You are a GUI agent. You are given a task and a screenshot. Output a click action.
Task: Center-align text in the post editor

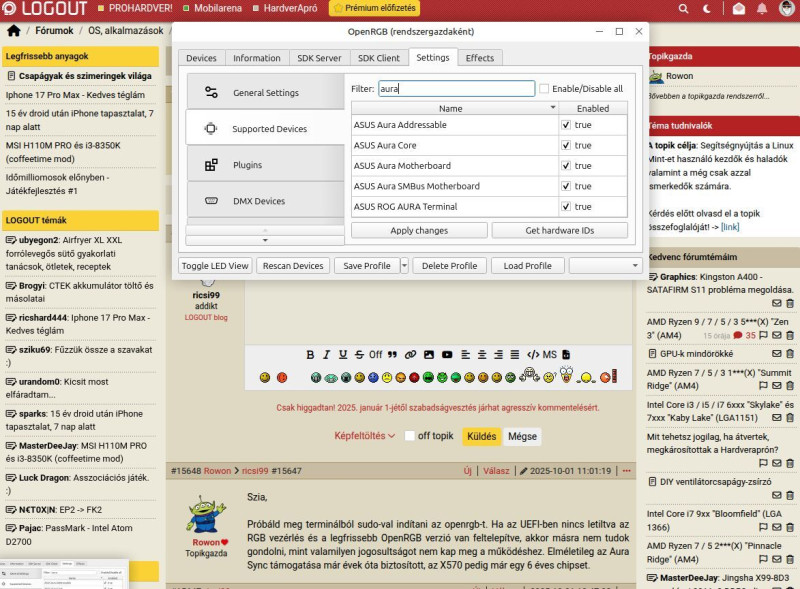482,354
